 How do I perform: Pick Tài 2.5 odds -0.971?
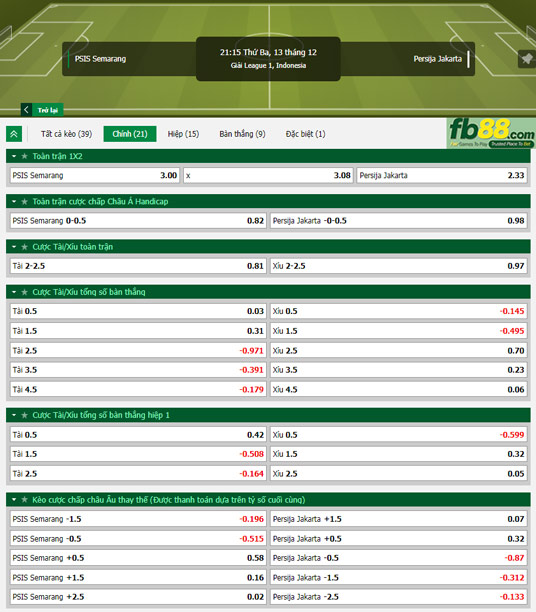click(x=138, y=350)
